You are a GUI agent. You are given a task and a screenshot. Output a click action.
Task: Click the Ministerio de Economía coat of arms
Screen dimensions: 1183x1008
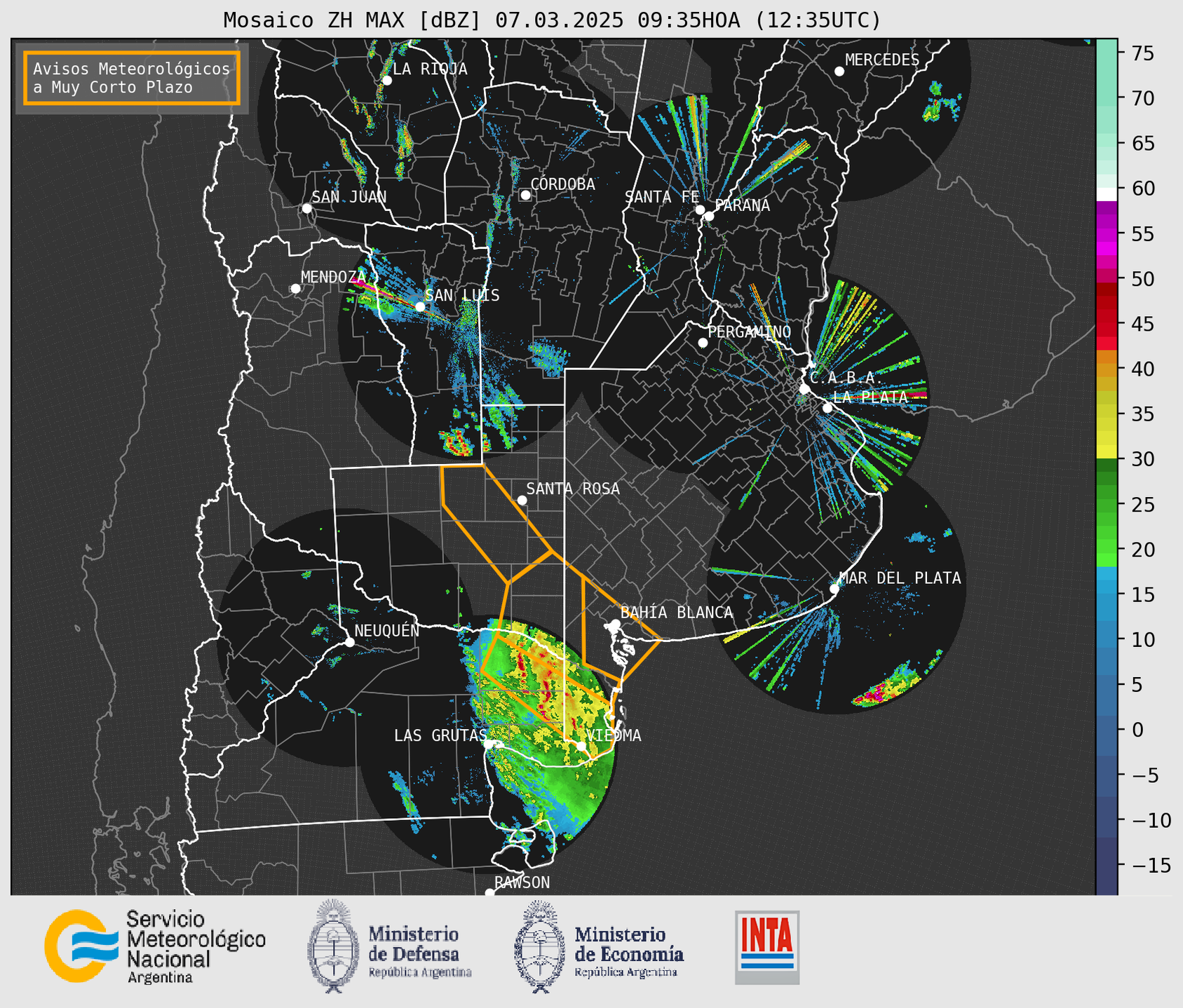tap(540, 947)
